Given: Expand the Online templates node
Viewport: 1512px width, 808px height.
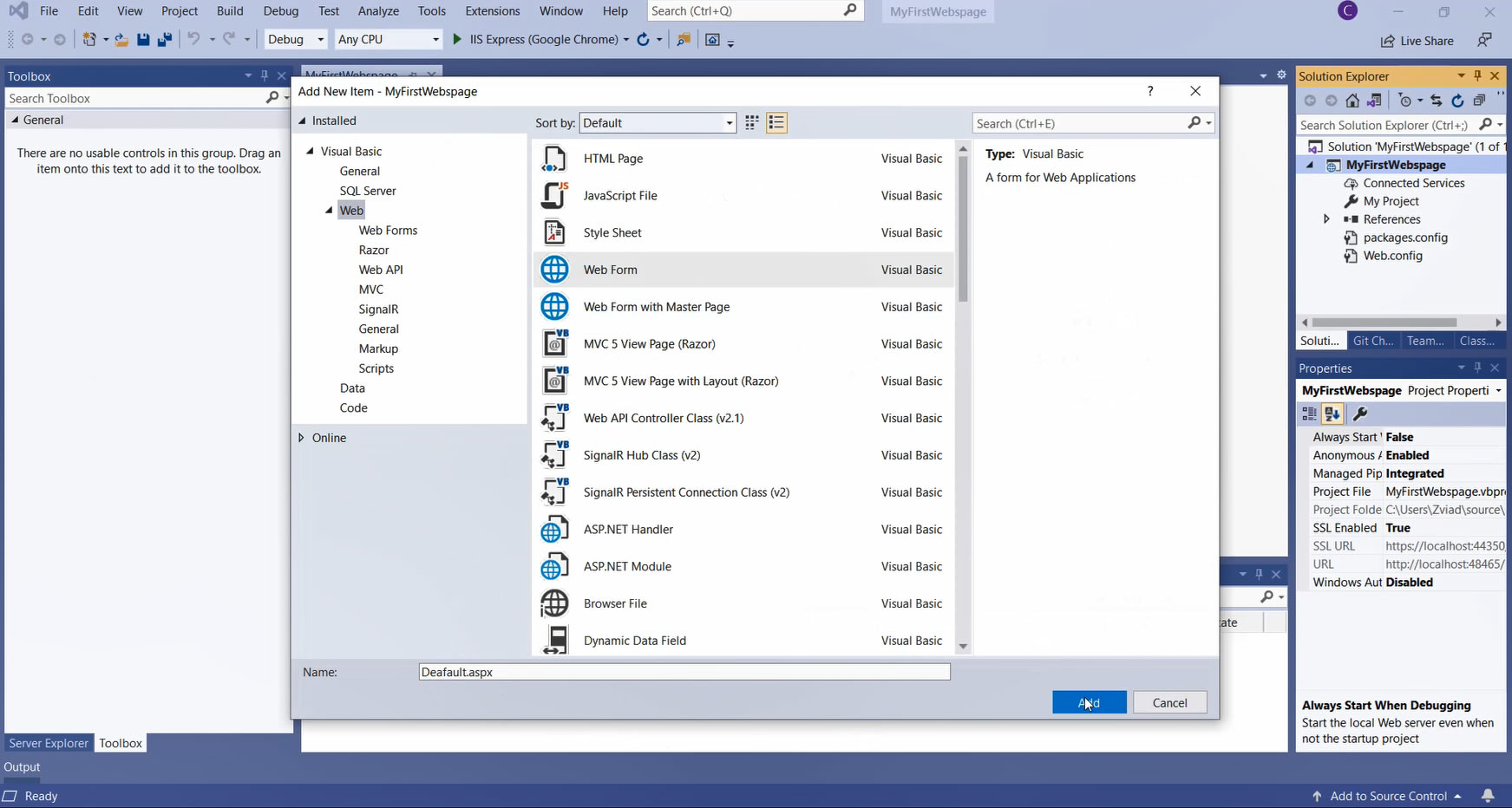Looking at the screenshot, I should 302,438.
